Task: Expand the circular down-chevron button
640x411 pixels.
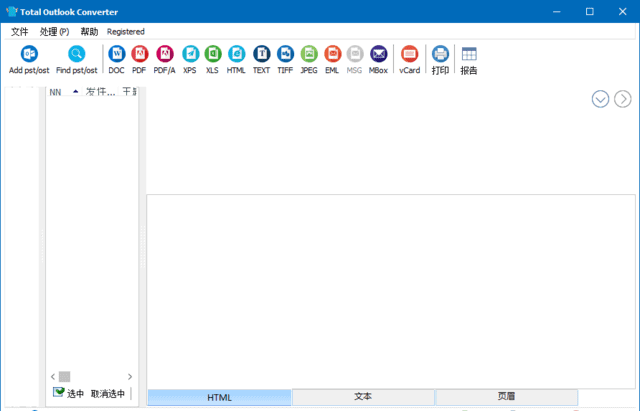Action: coord(600,99)
